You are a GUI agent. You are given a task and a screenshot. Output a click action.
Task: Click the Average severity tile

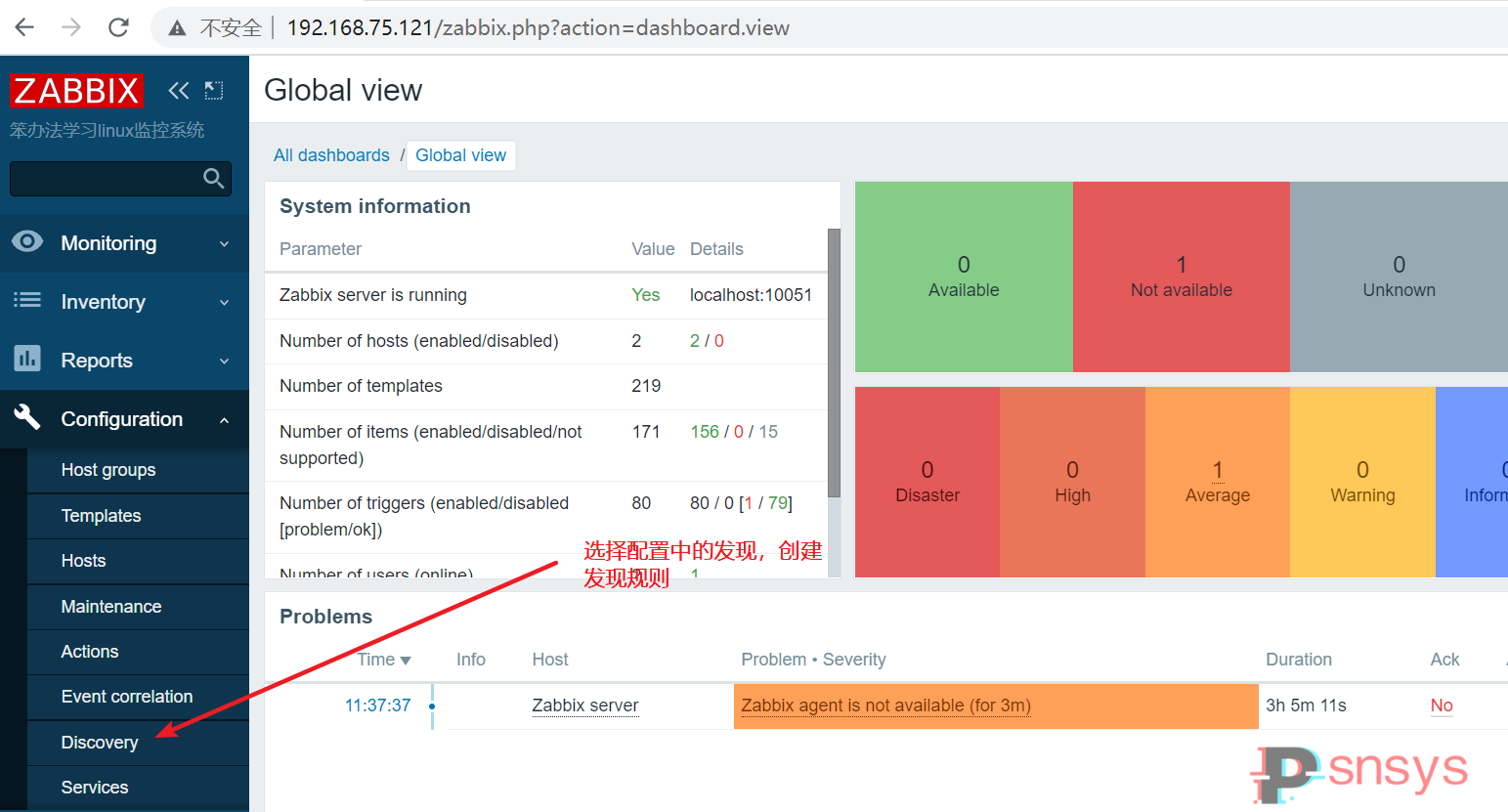click(1218, 482)
